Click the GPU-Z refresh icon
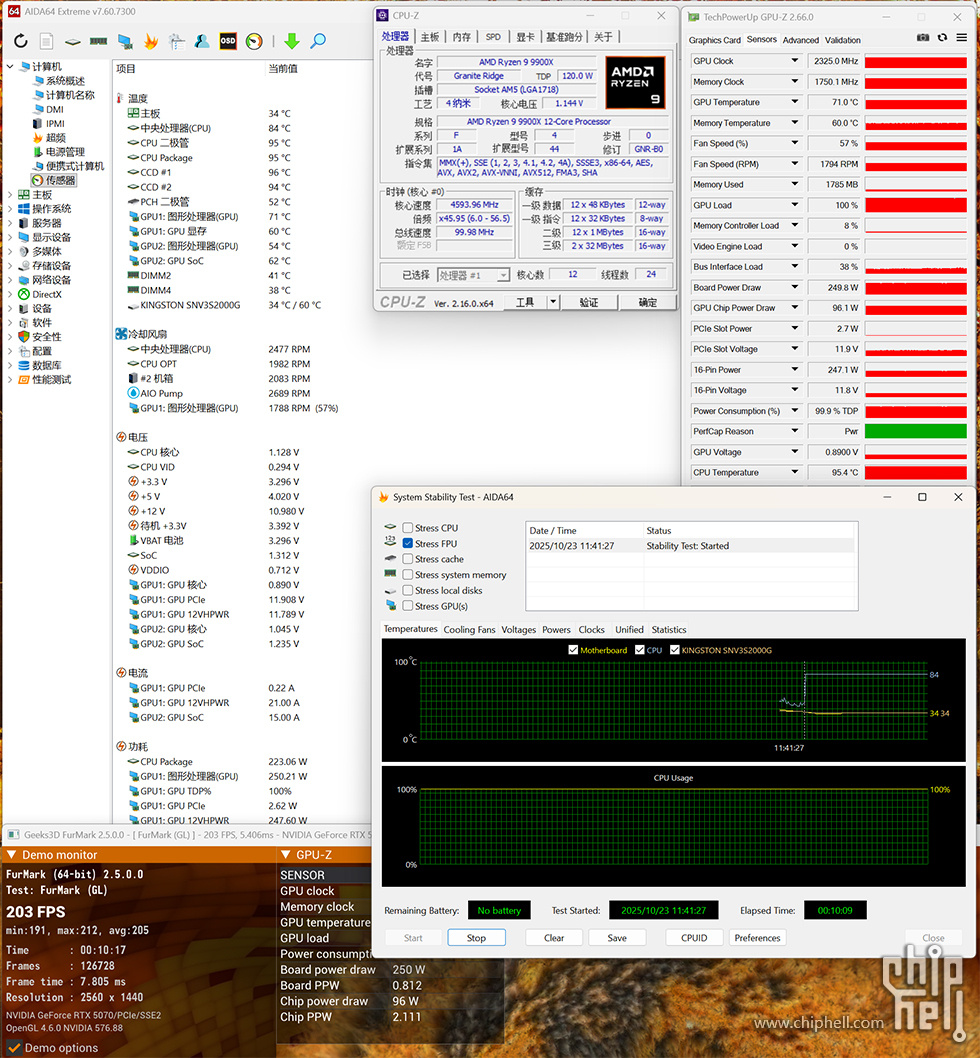The height and width of the screenshot is (1058, 980). tap(942, 37)
